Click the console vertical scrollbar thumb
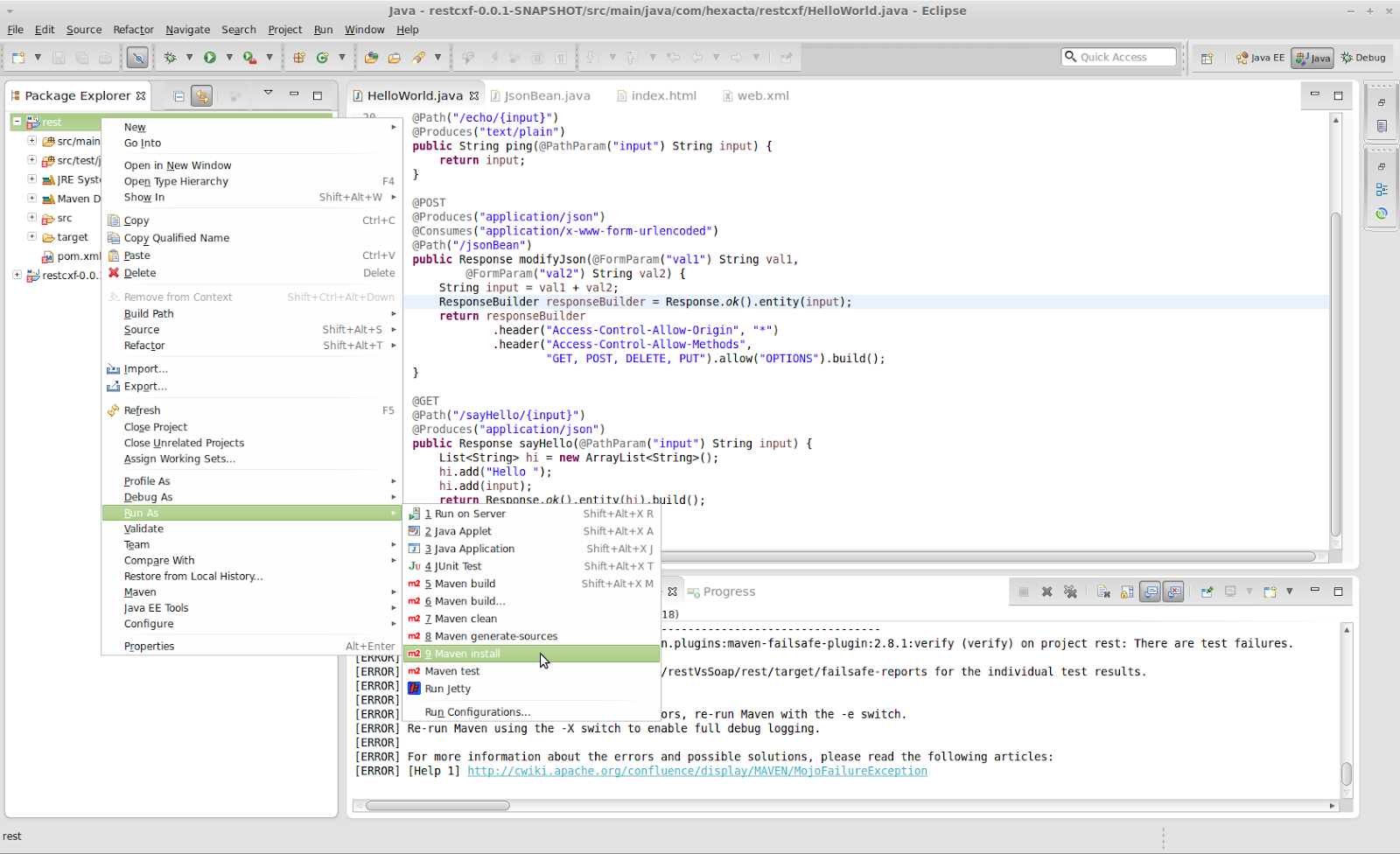The image size is (1400, 854). (1347, 774)
